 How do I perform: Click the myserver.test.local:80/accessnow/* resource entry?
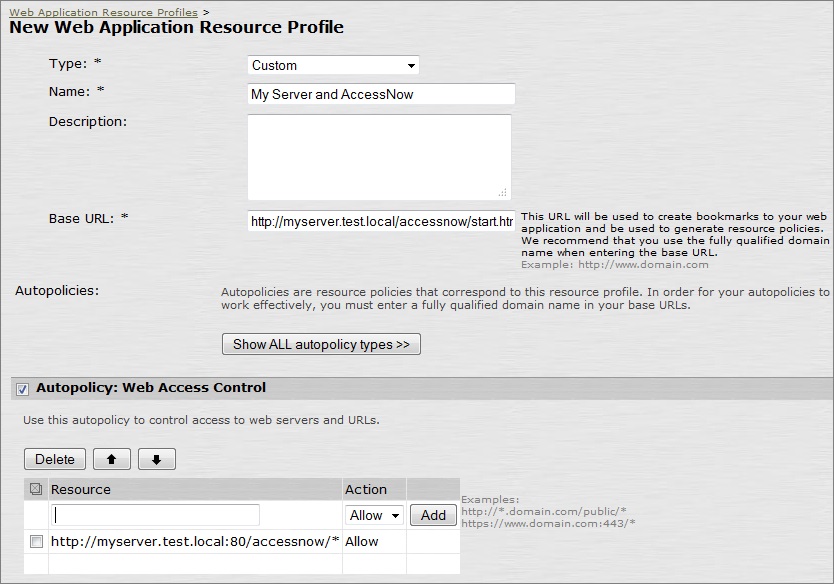(x=195, y=541)
